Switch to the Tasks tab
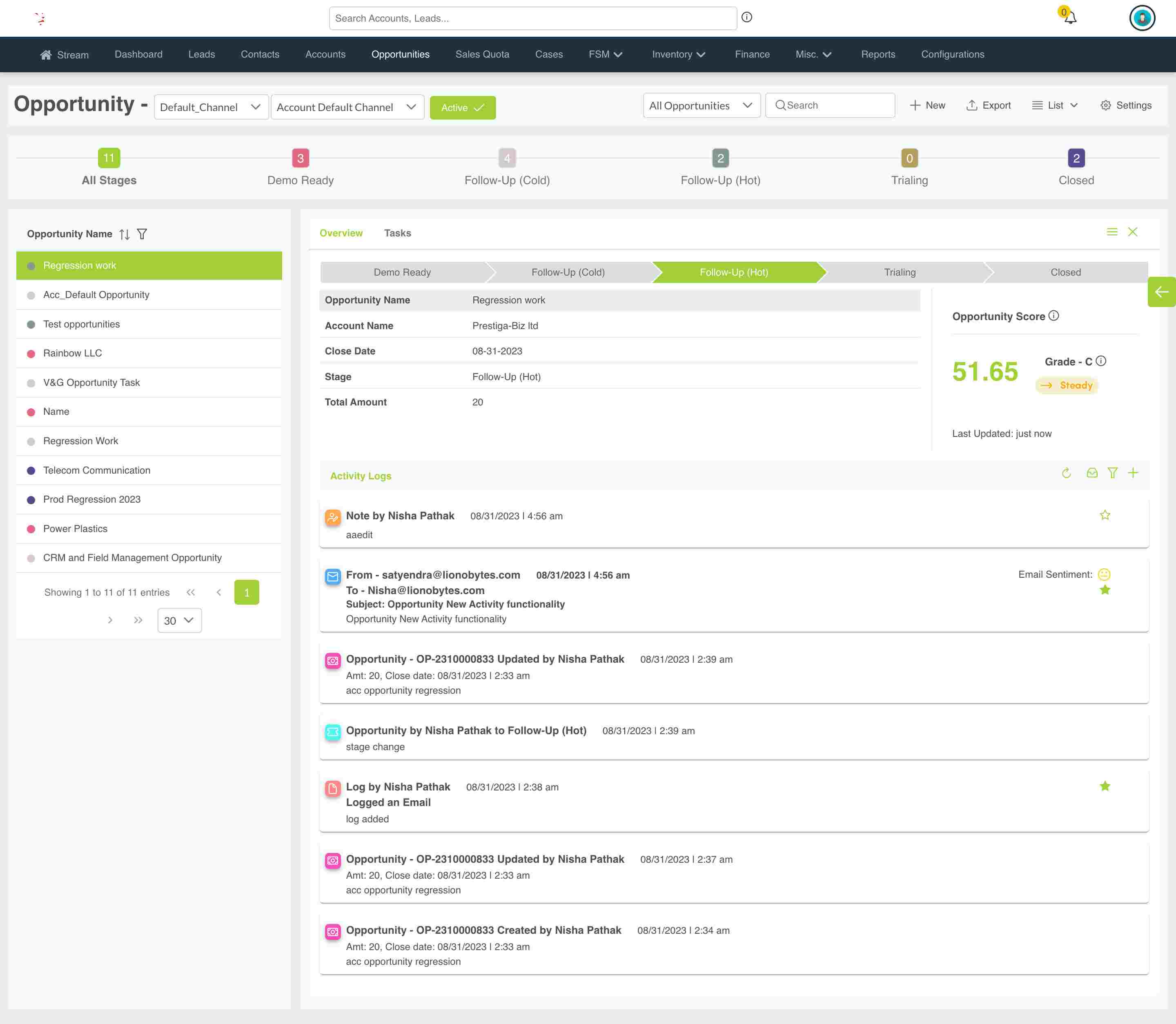 pos(398,233)
